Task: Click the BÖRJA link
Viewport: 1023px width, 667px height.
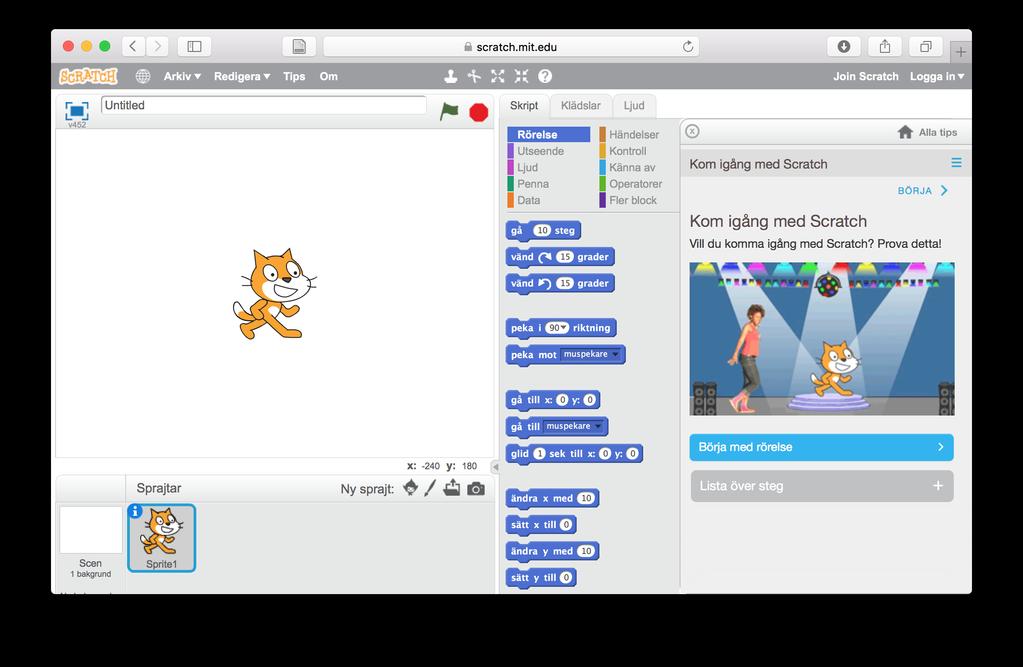Action: (923, 191)
